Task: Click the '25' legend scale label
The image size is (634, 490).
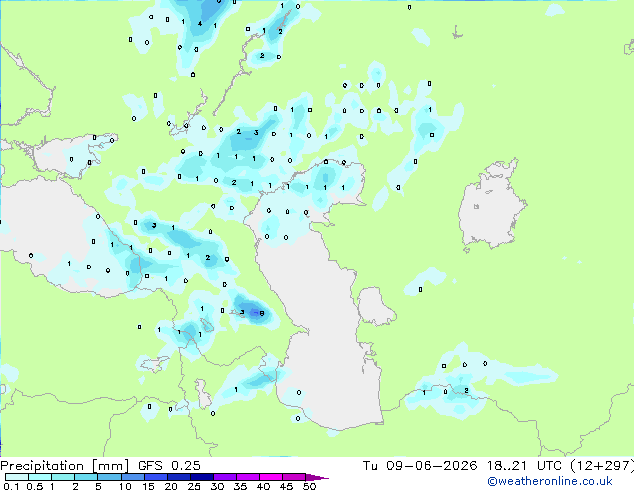Action: pos(194,486)
